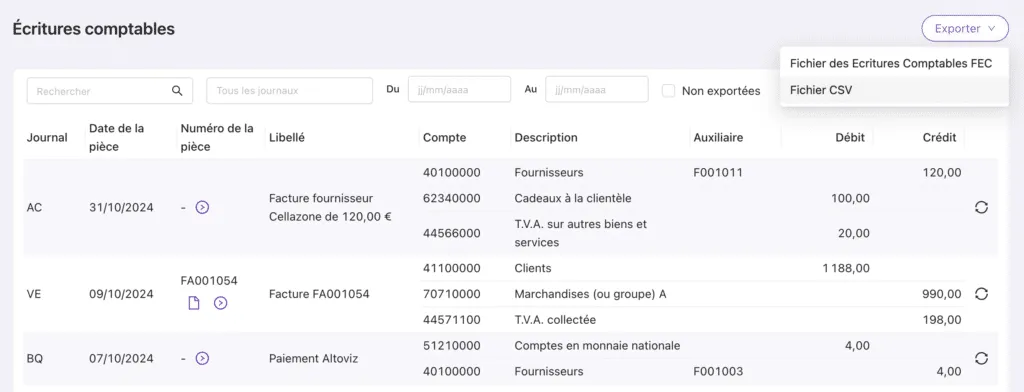The height and width of the screenshot is (392, 1024).
Task: Refresh the BQ Paiement Altoviz entry
Action: click(981, 358)
